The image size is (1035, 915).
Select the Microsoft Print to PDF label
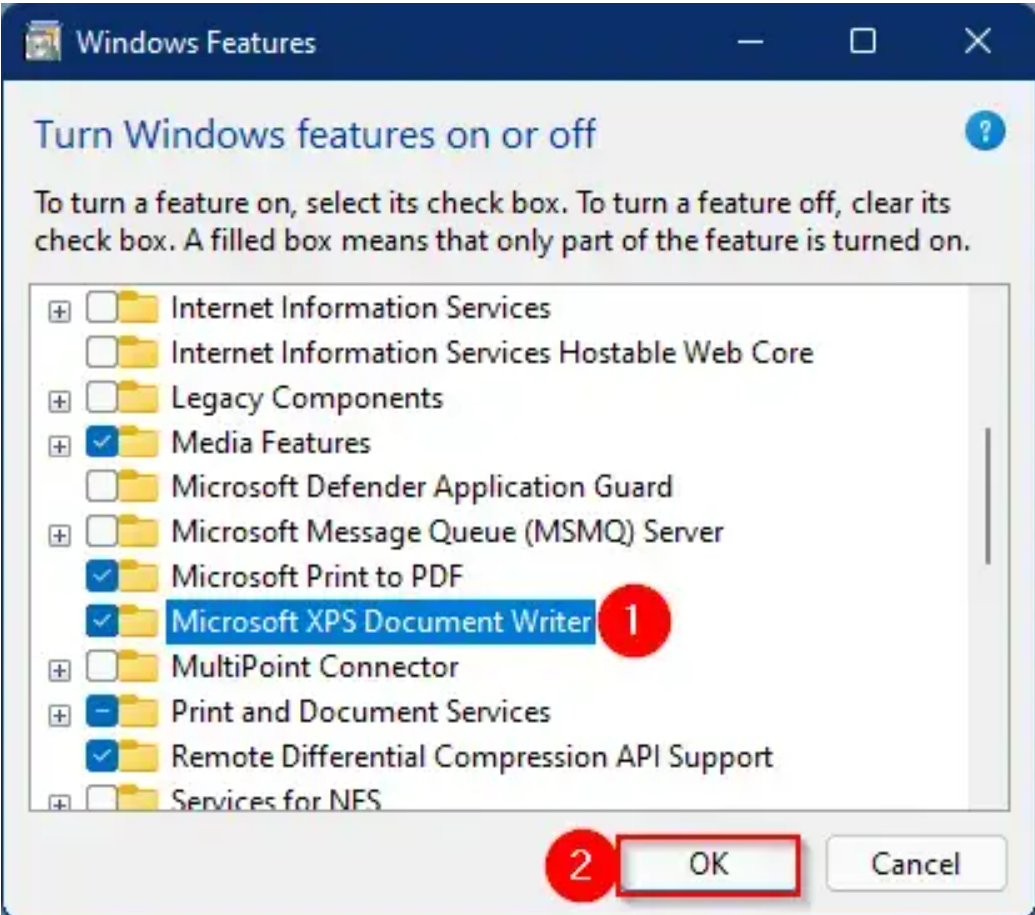coord(317,577)
